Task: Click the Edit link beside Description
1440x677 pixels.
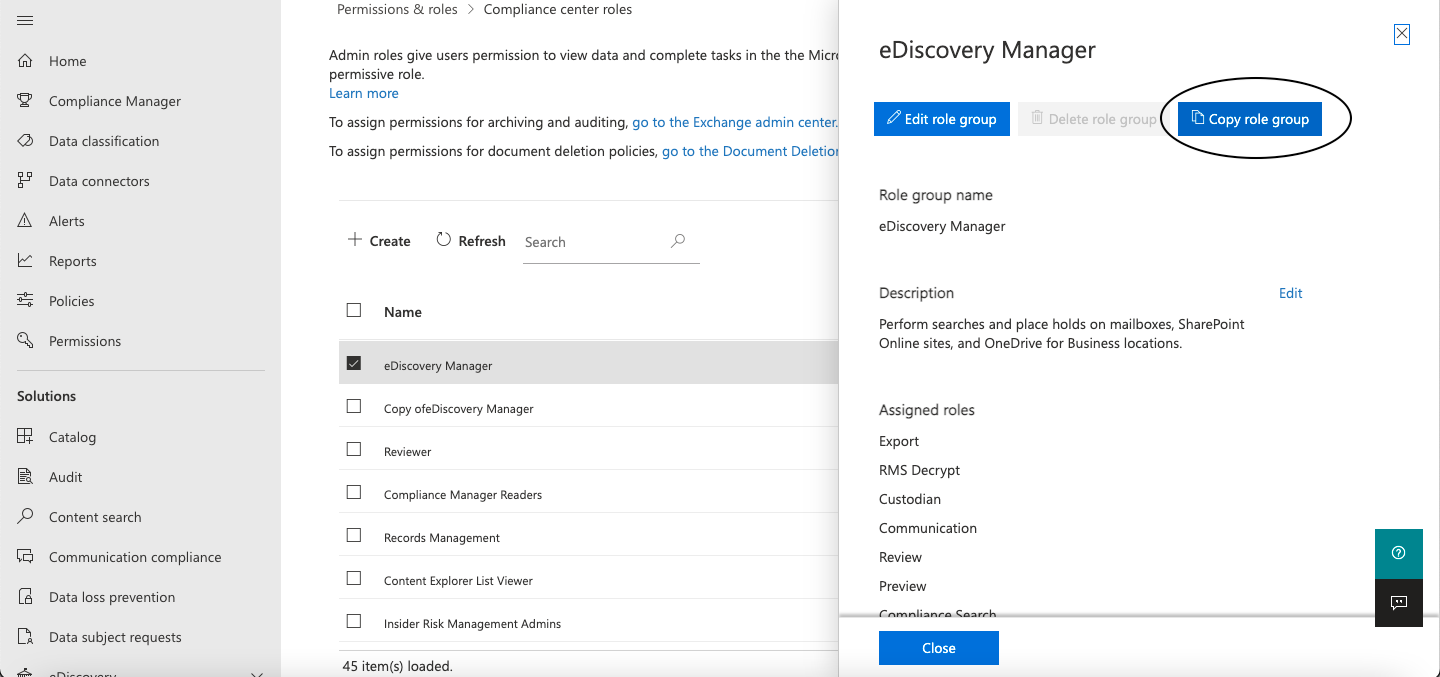Action: click(x=1291, y=293)
